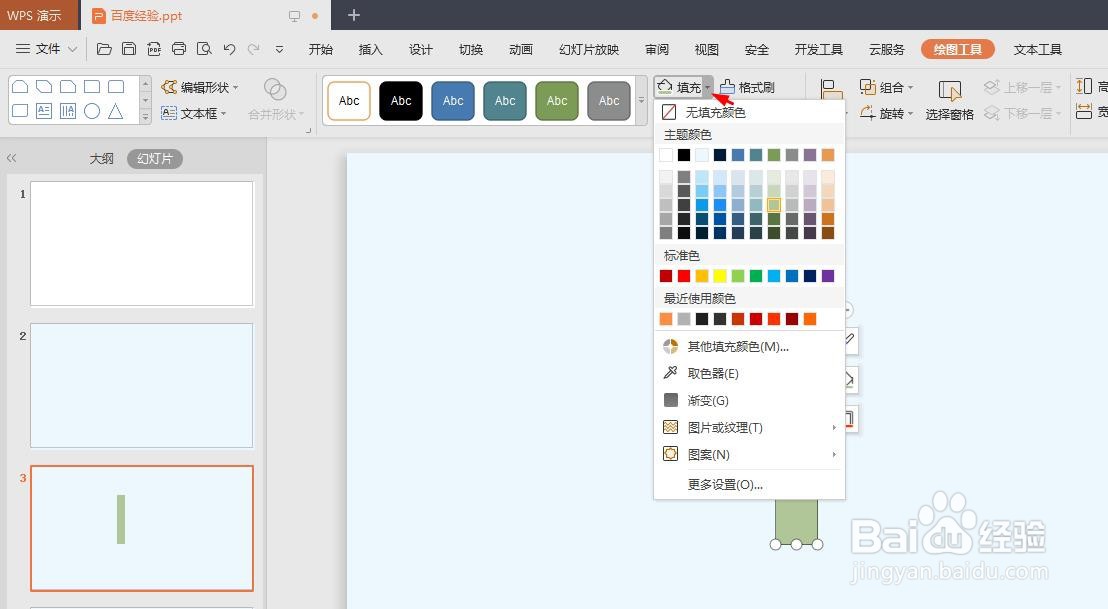Apply the white outlined Abc shape style
This screenshot has width=1108, height=609.
tap(349, 101)
